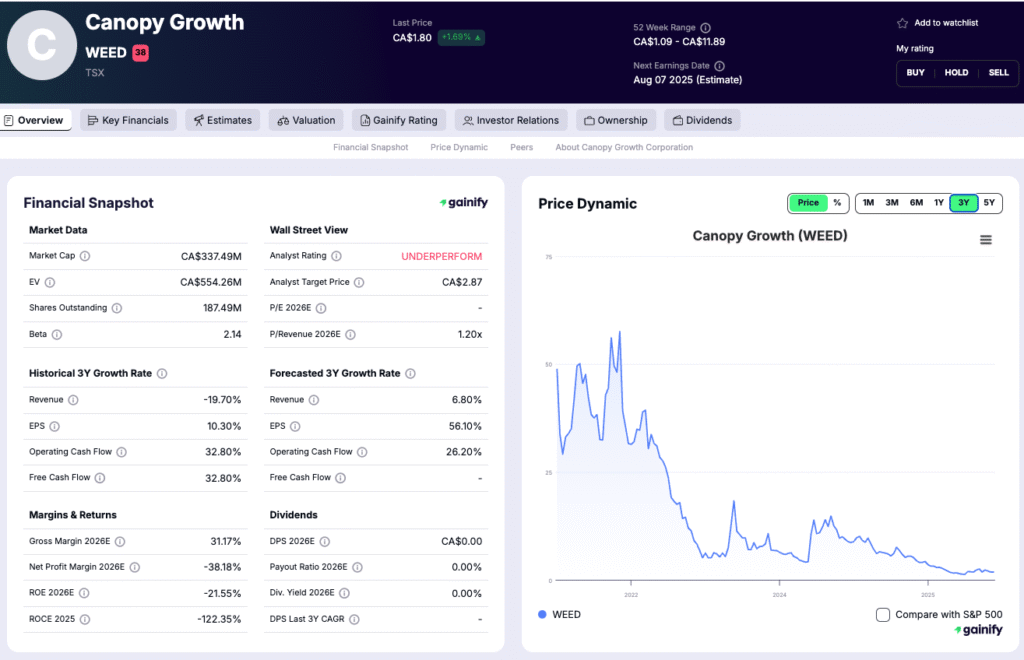1024x660 pixels.
Task: Select the 3M chart range
Action: [892, 203]
